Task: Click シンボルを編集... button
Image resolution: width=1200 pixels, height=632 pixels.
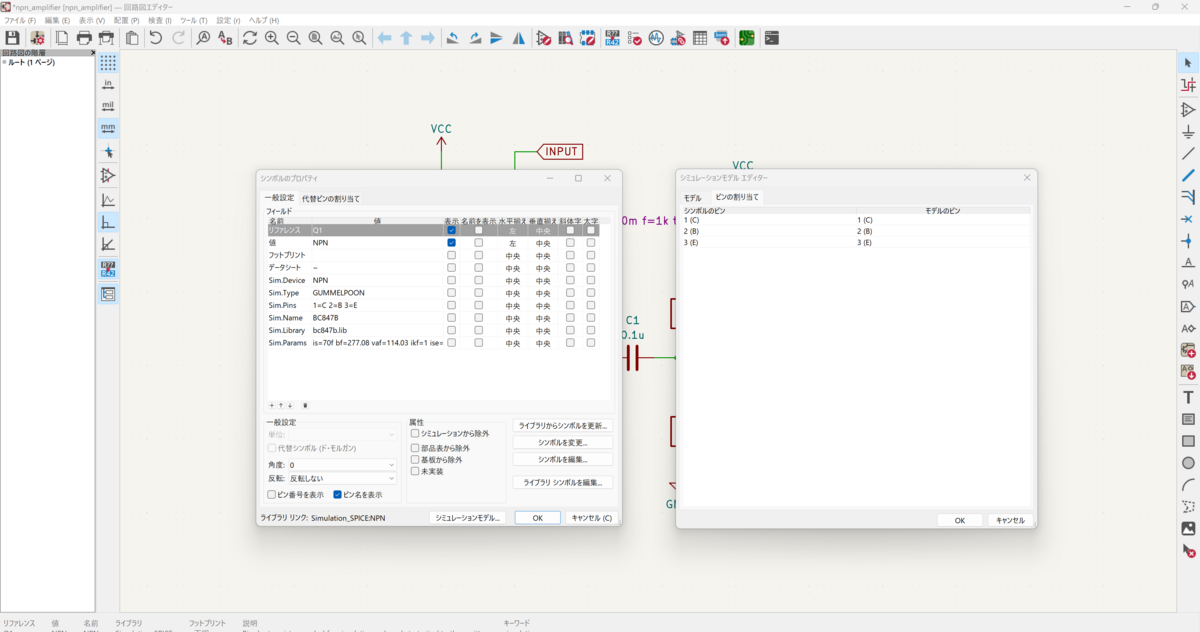Action: (562, 459)
